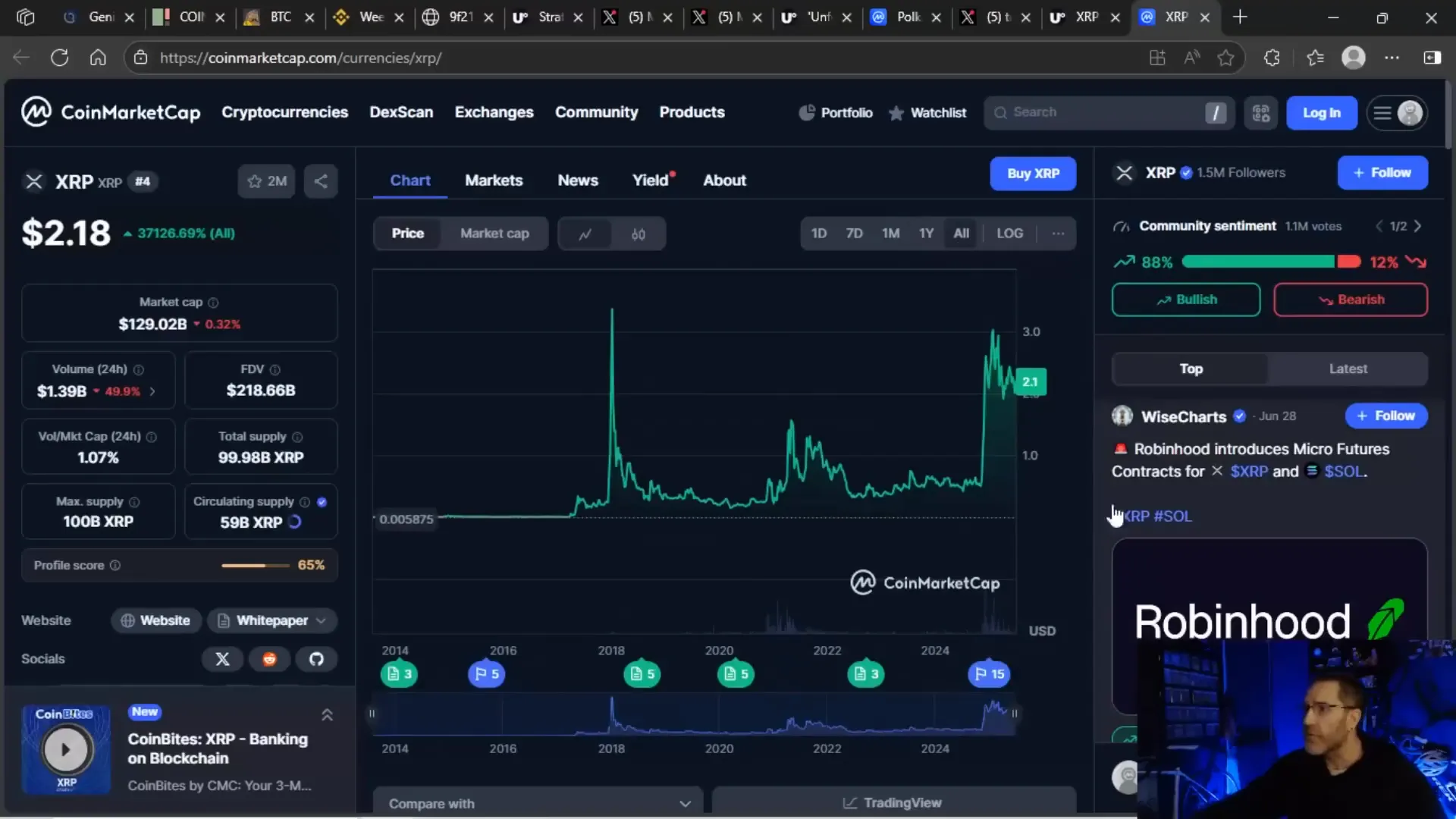Switch to the News tab
This screenshot has width=1456, height=819.
click(x=578, y=180)
